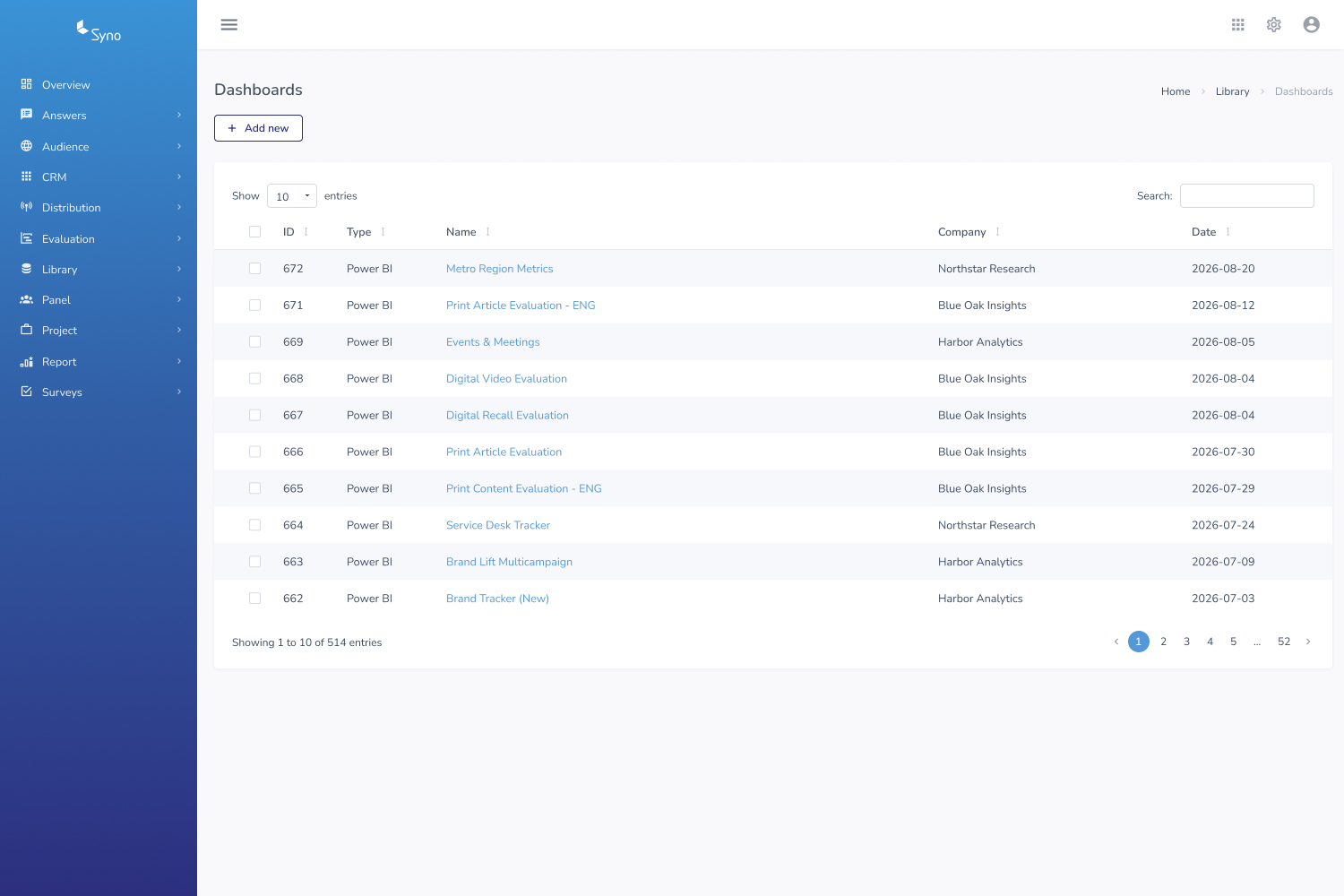Expand Project menu chevron
Viewport: 1344px width, 896px height.
pos(179,330)
